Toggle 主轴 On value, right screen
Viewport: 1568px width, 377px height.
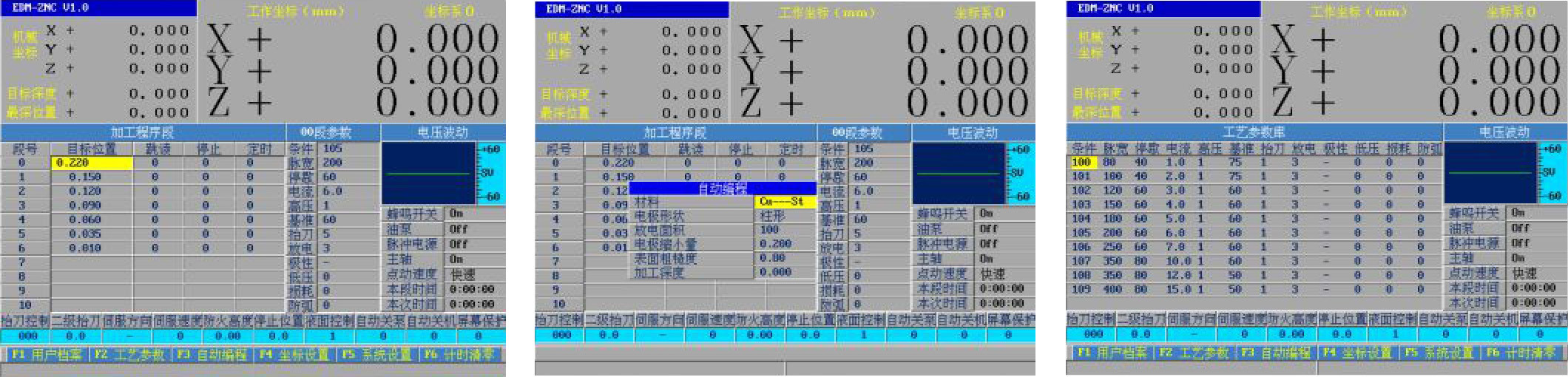(1537, 258)
